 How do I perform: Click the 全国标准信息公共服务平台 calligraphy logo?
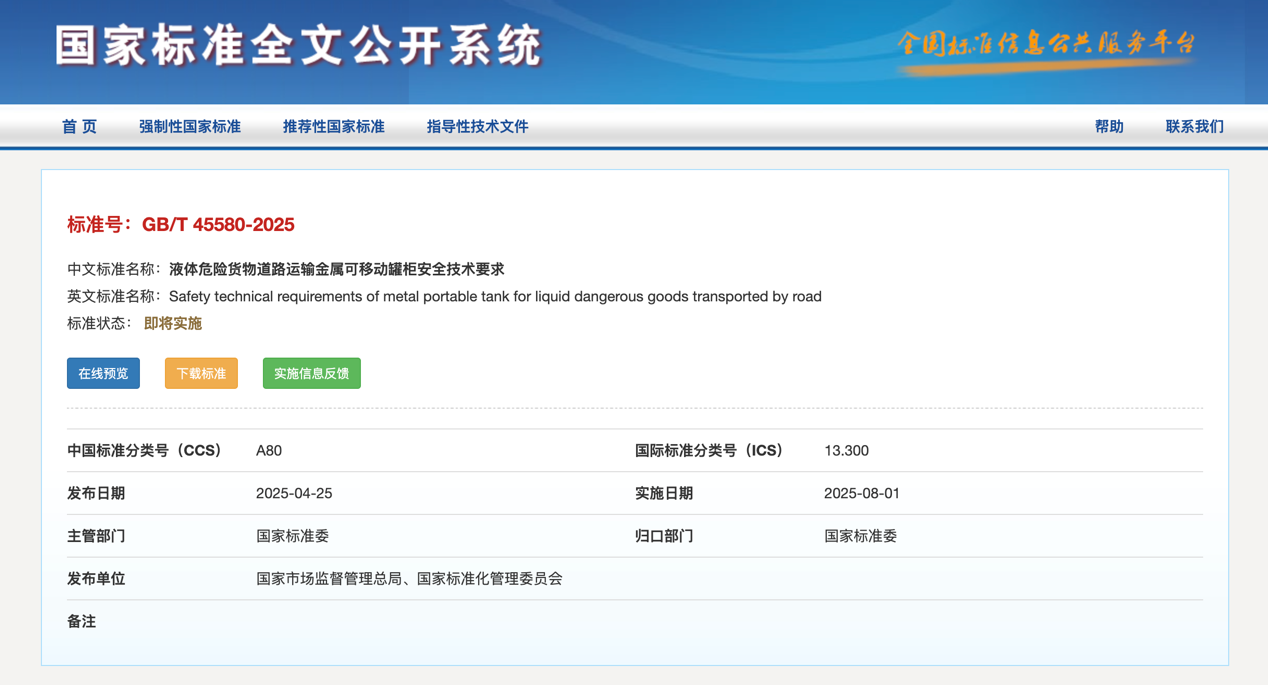pyautogui.click(x=1046, y=46)
